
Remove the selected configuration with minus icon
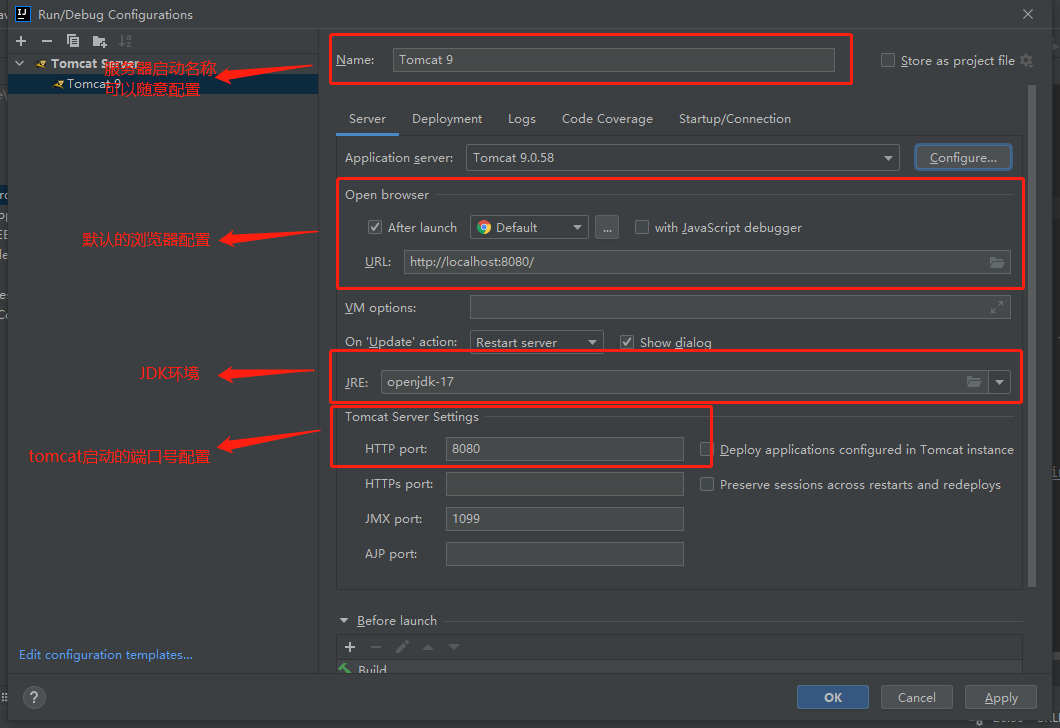pos(47,41)
